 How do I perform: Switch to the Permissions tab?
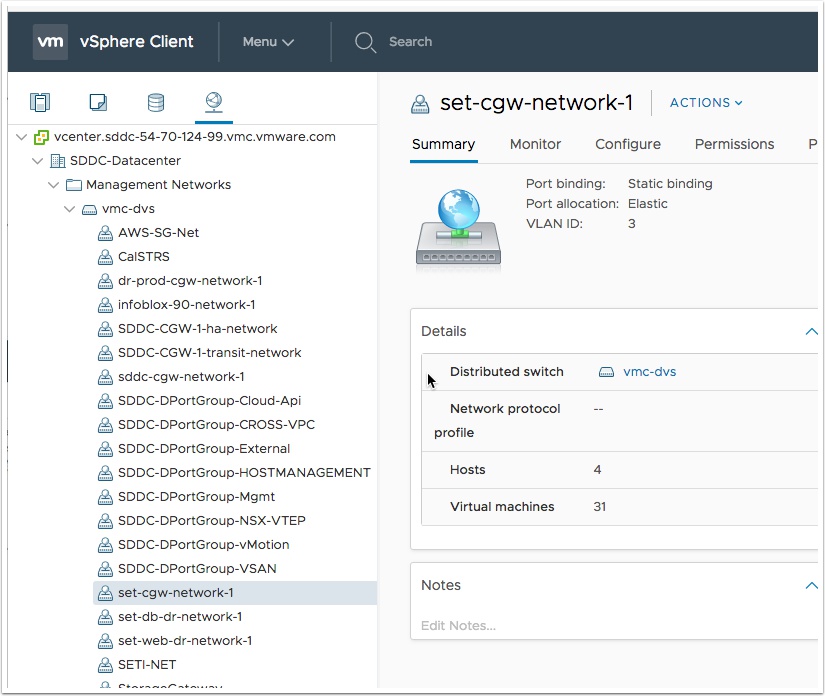pos(734,144)
